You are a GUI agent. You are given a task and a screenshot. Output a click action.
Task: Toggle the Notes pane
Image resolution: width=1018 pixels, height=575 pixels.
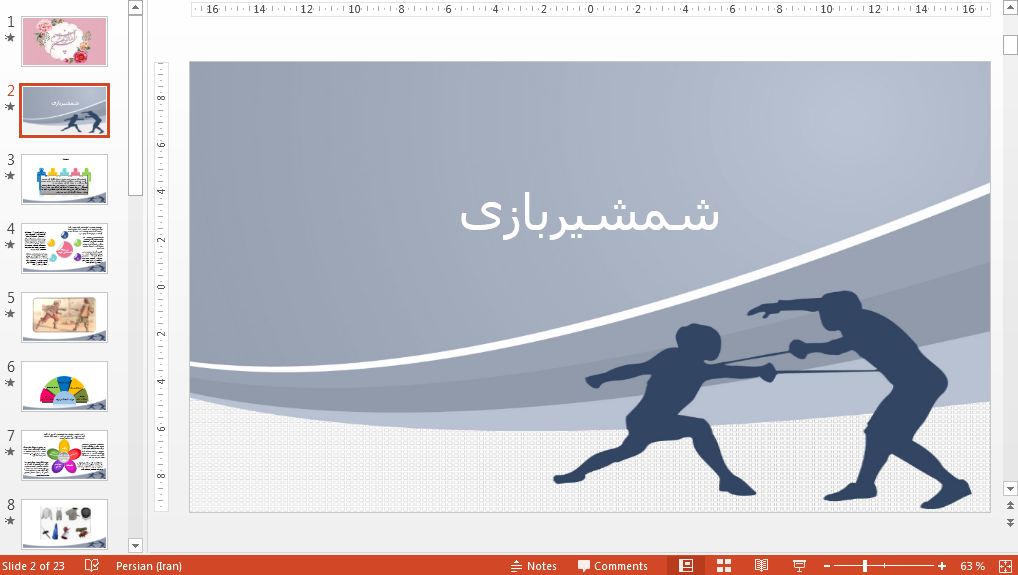[x=533, y=566]
